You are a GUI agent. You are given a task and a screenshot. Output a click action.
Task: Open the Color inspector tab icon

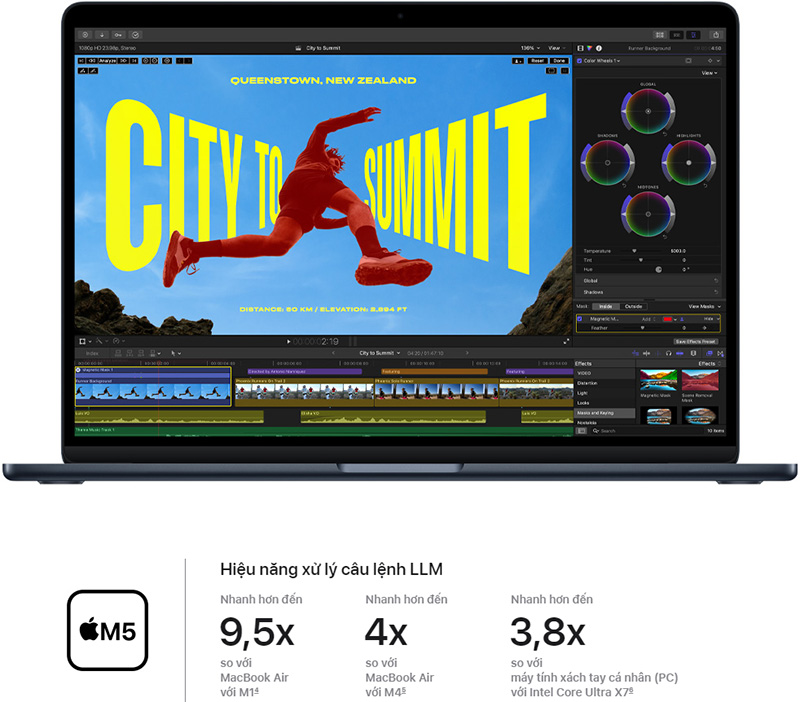click(588, 48)
